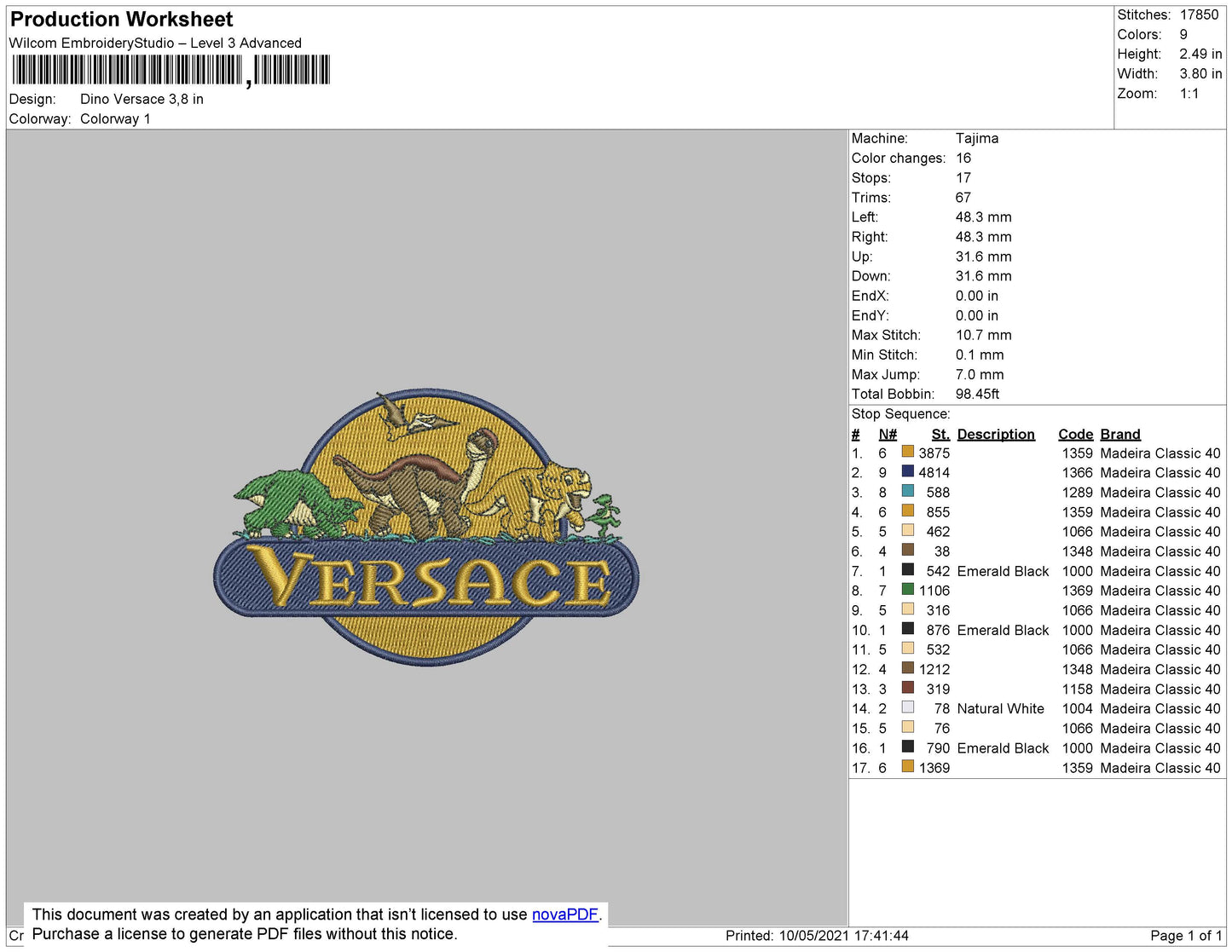
Task: Select stop 7 black color swatch
Action: coord(908,569)
